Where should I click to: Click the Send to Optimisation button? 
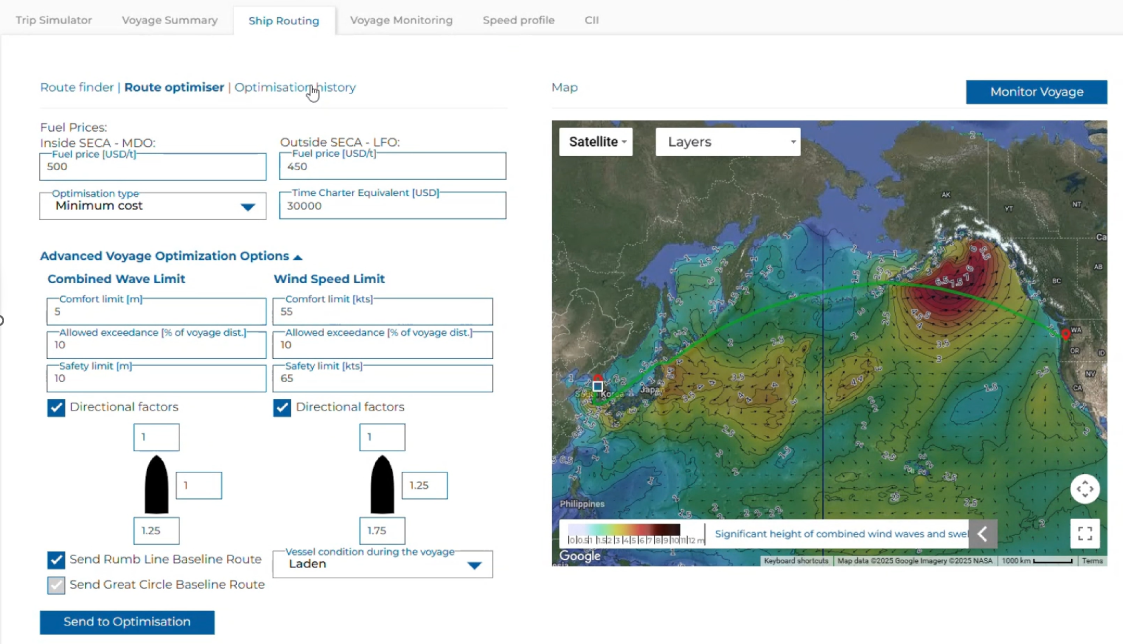pos(127,622)
